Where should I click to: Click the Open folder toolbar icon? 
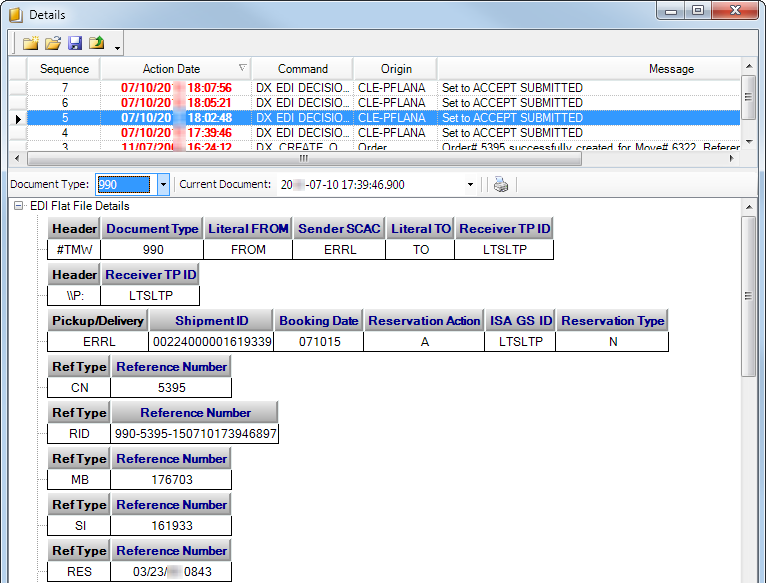(x=53, y=43)
